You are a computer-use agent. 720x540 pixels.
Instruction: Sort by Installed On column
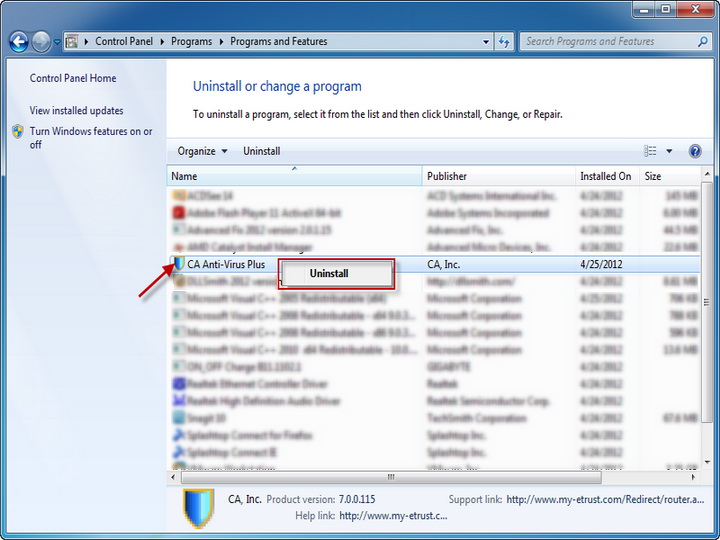pos(607,176)
